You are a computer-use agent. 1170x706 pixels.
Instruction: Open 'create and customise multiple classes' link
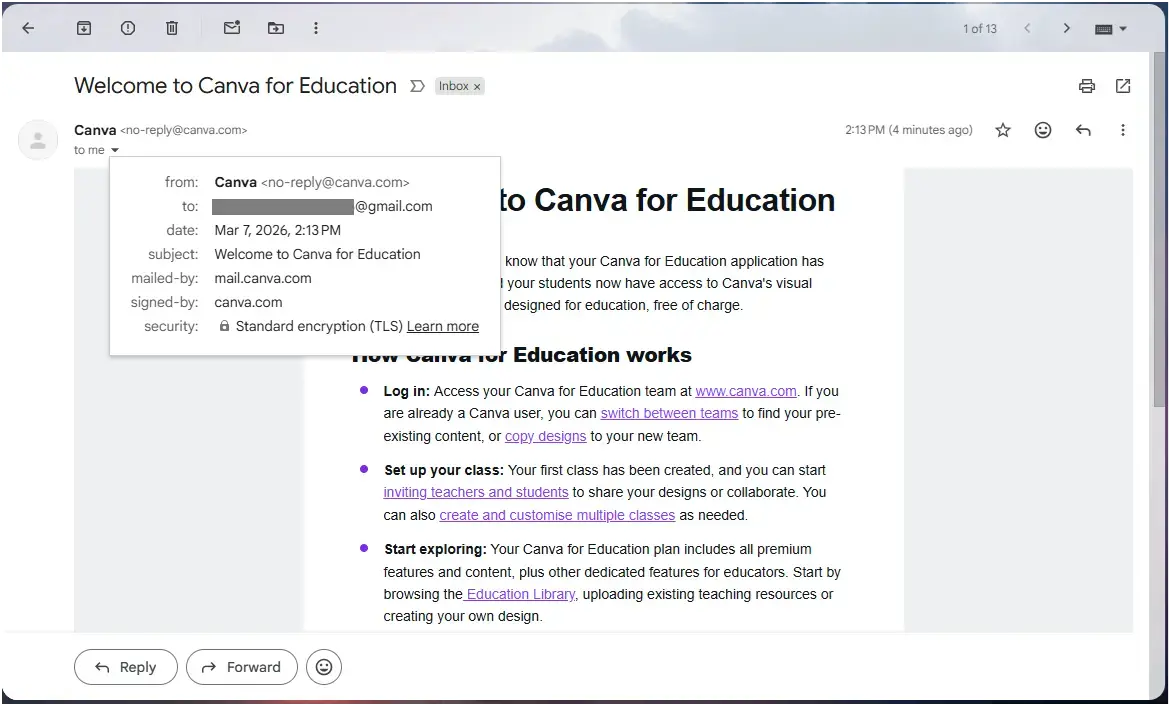click(557, 515)
